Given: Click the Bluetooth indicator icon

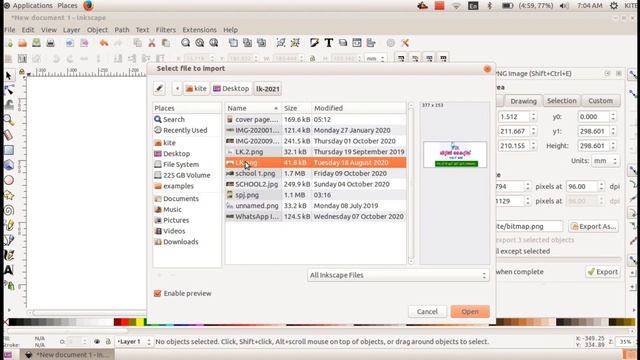Looking at the screenshot, I should 490,6.
